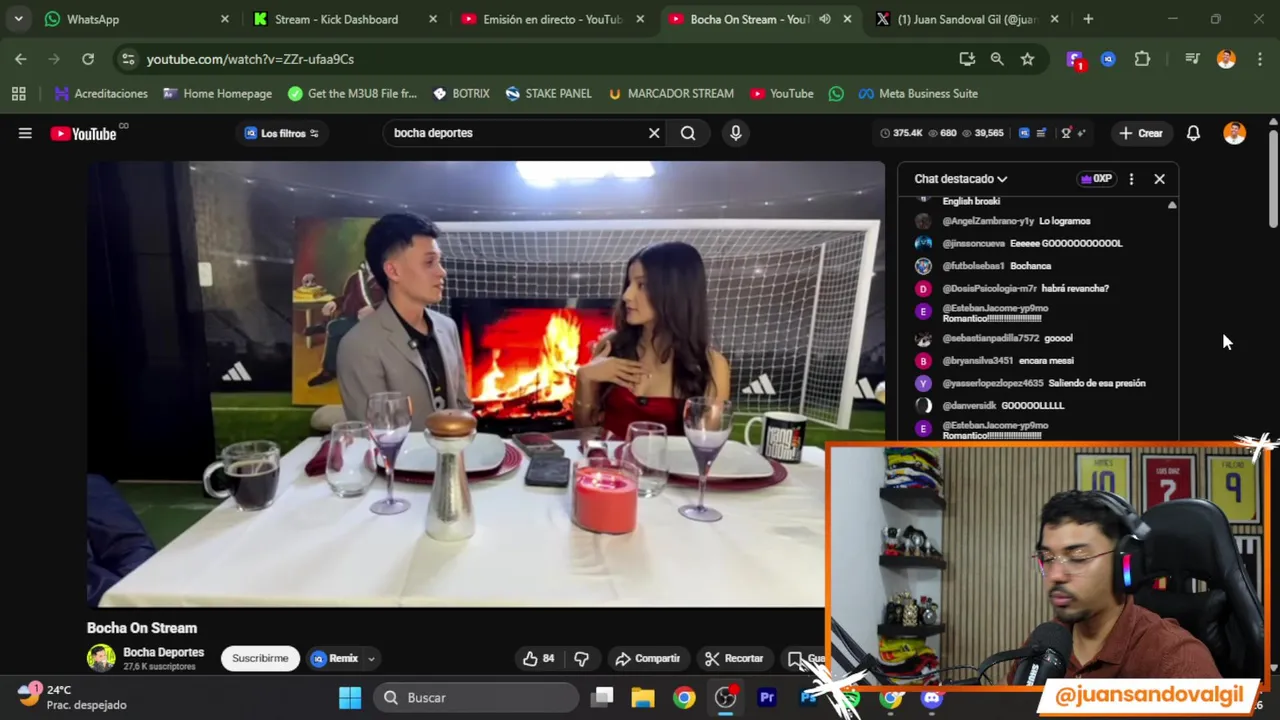The width and height of the screenshot is (1280, 720).
Task: Switch to the WhatsApp tab
Action: [x=138, y=19]
